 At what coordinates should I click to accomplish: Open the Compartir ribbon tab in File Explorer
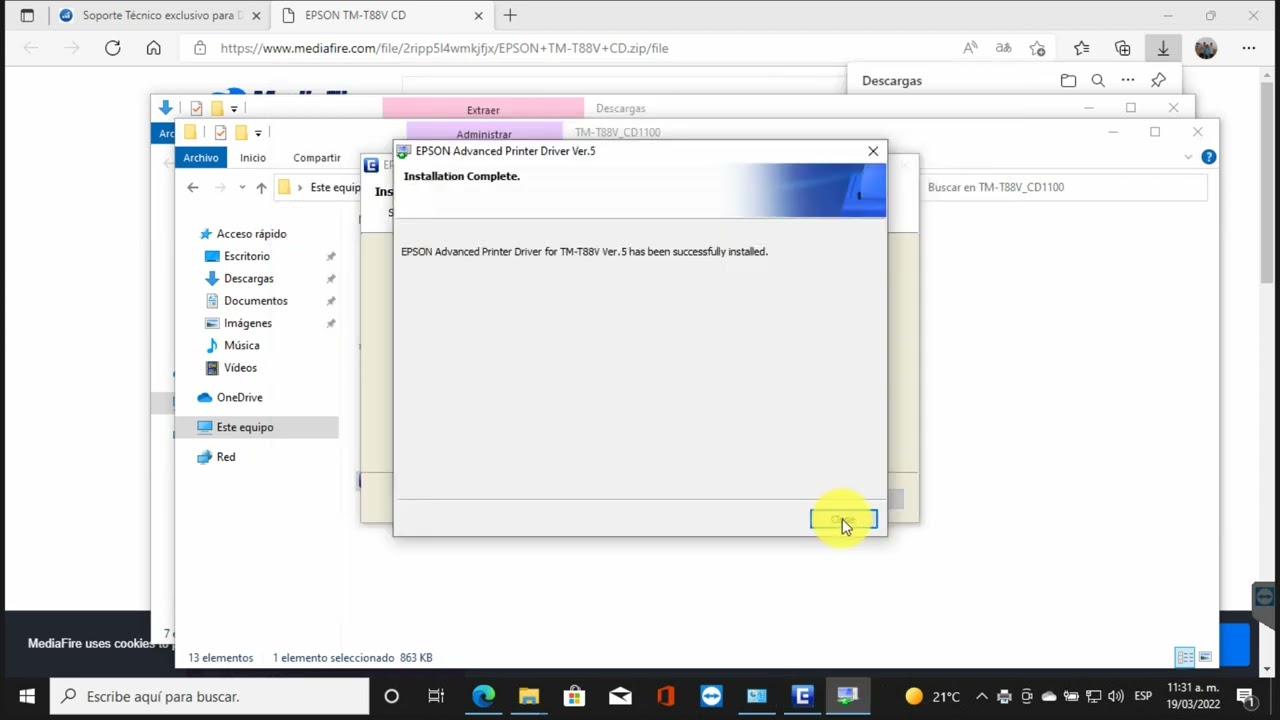click(317, 158)
